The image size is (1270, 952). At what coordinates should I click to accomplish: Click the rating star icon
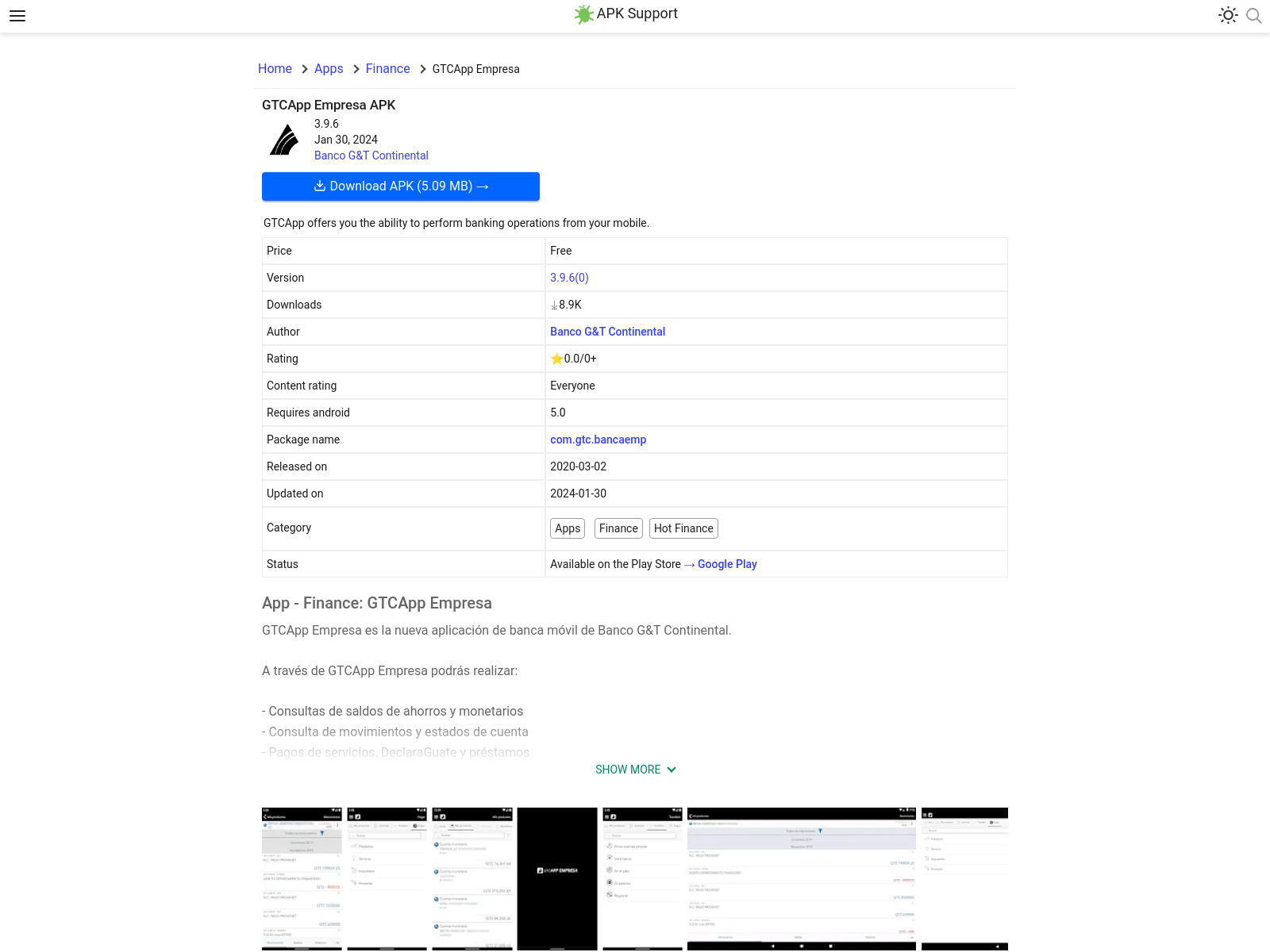[556, 359]
